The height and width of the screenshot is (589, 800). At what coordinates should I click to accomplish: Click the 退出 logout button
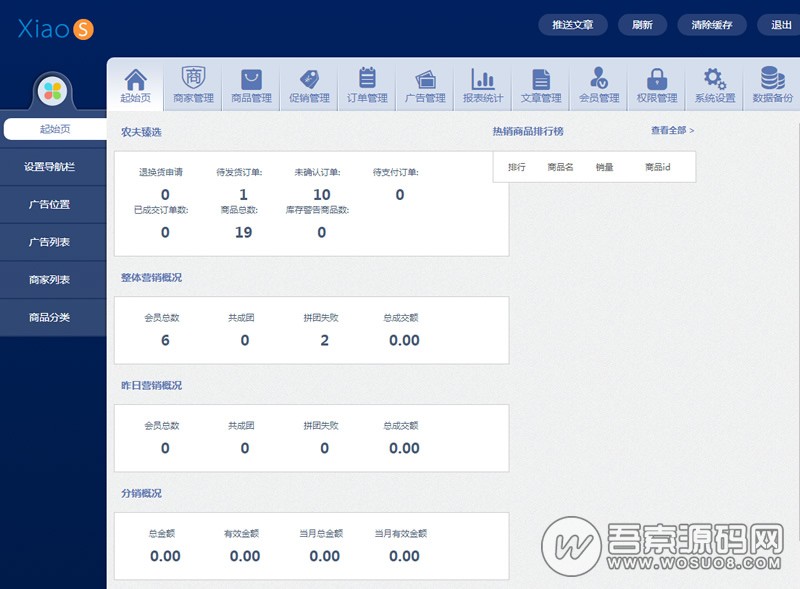pos(781,25)
